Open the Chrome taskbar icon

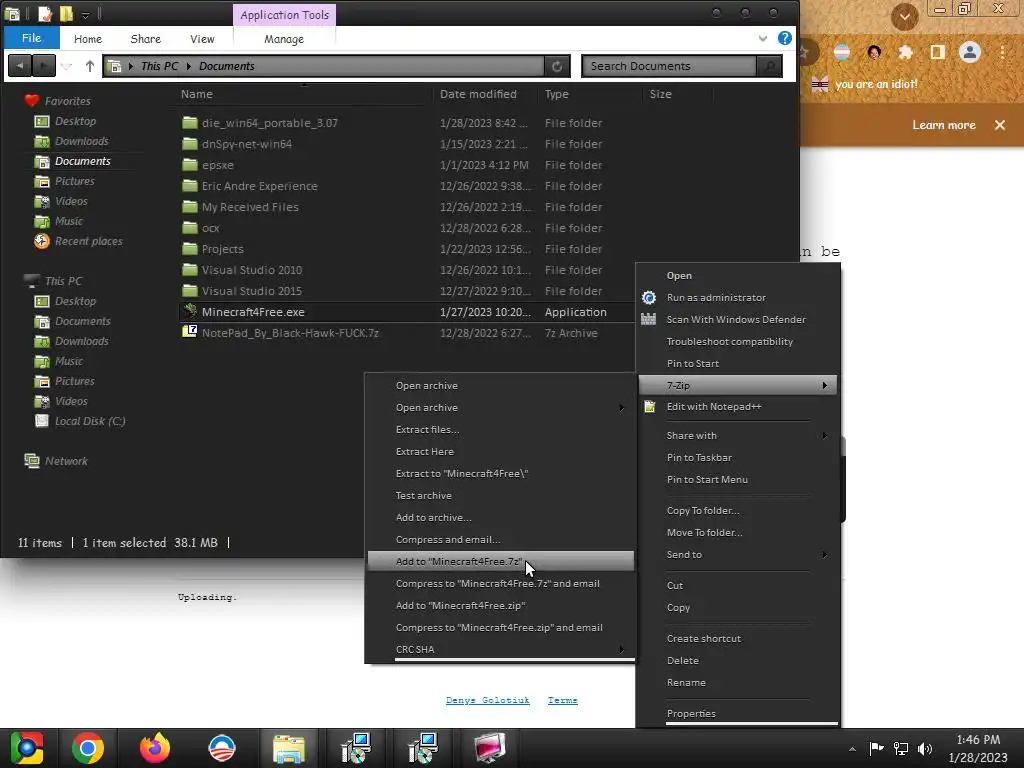88,748
